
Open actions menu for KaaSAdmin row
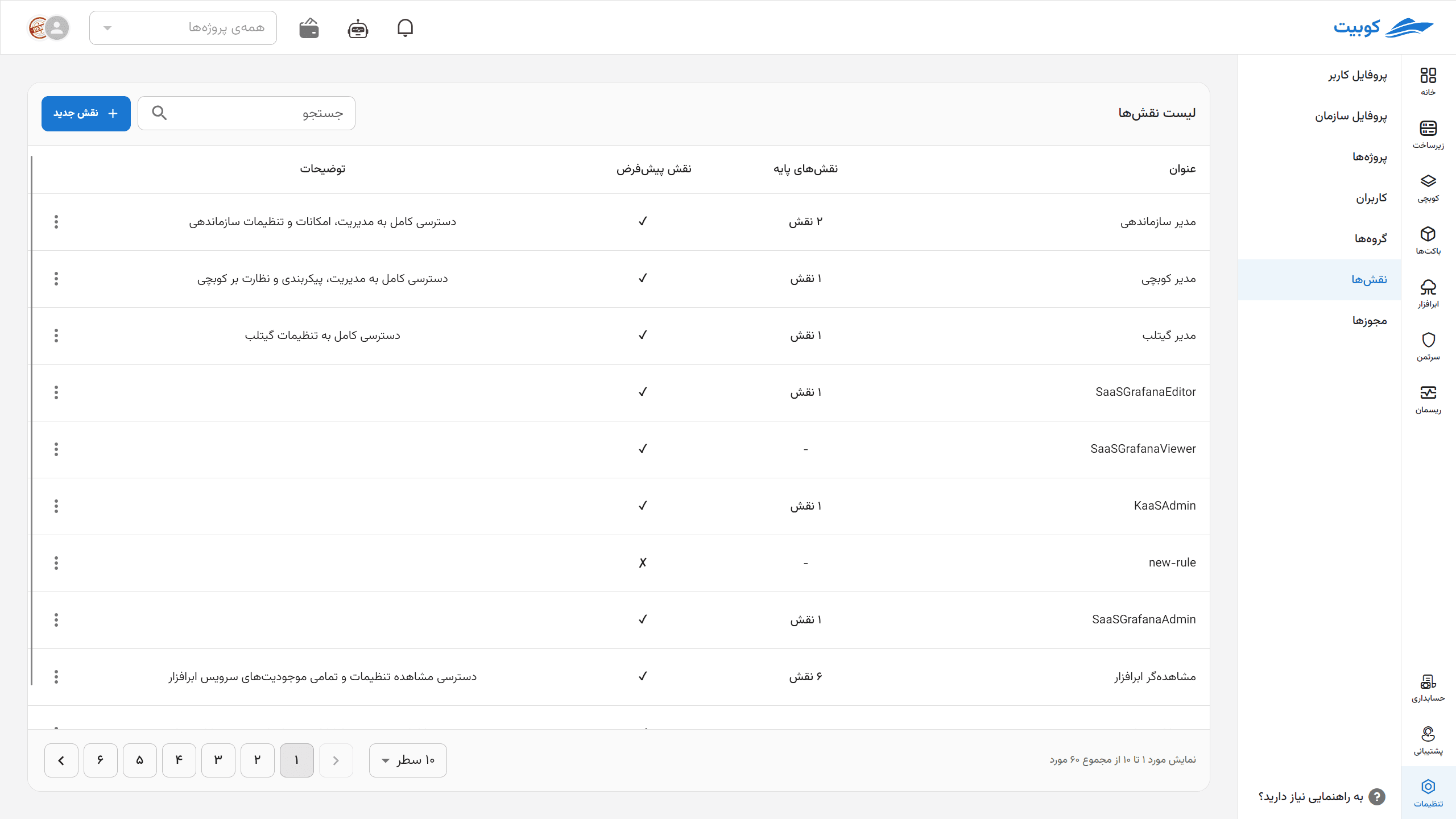(56, 506)
